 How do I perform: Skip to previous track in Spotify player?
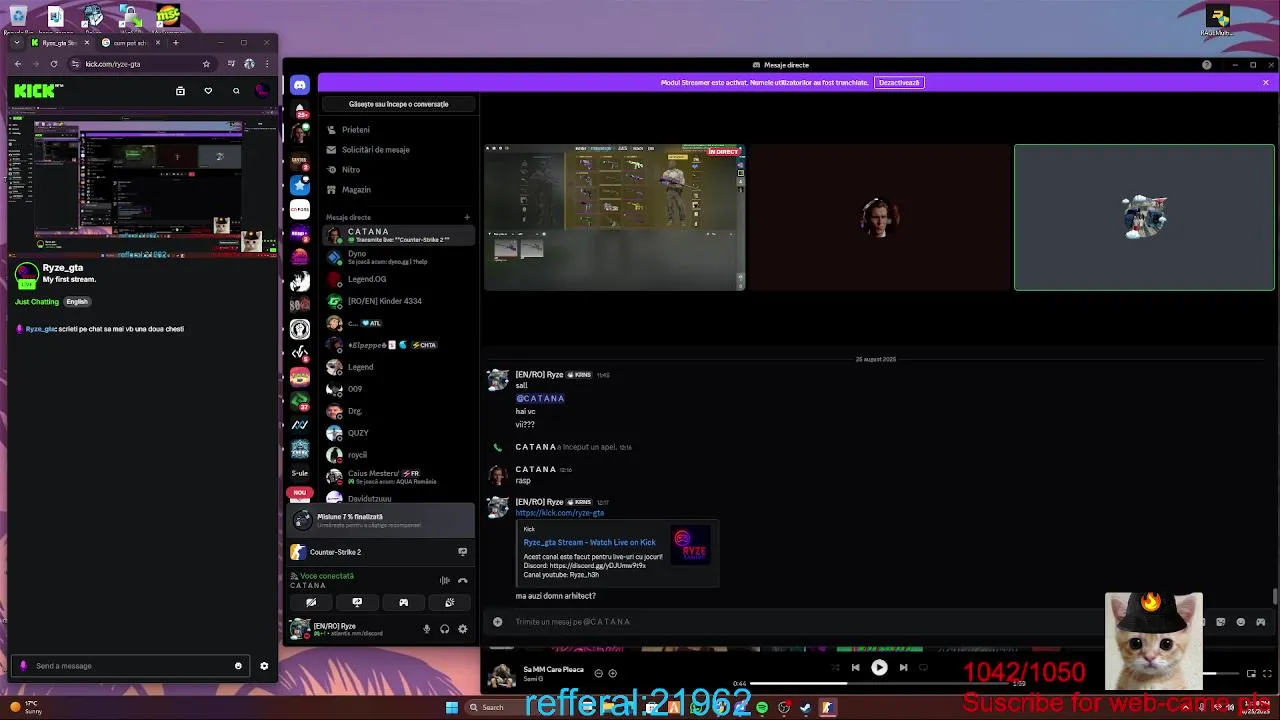(855, 668)
